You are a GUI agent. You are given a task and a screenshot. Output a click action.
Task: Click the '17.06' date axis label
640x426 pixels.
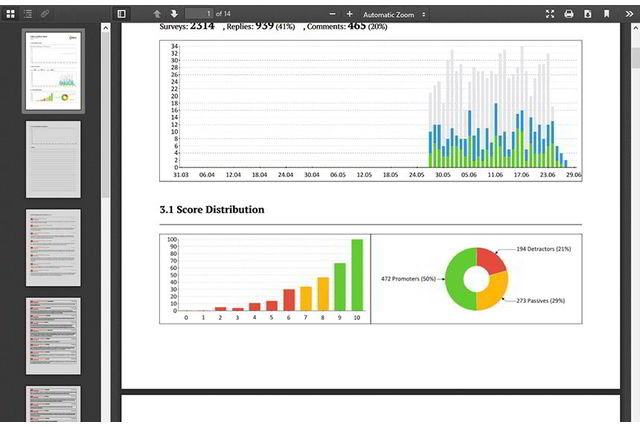[521, 175]
